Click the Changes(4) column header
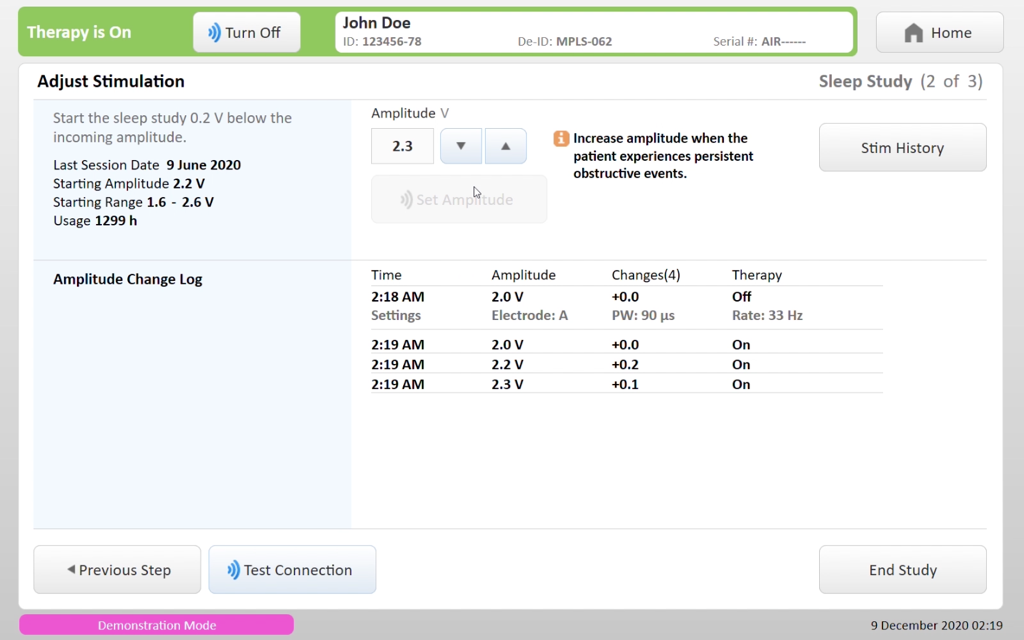The image size is (1024, 640). pyautogui.click(x=646, y=275)
